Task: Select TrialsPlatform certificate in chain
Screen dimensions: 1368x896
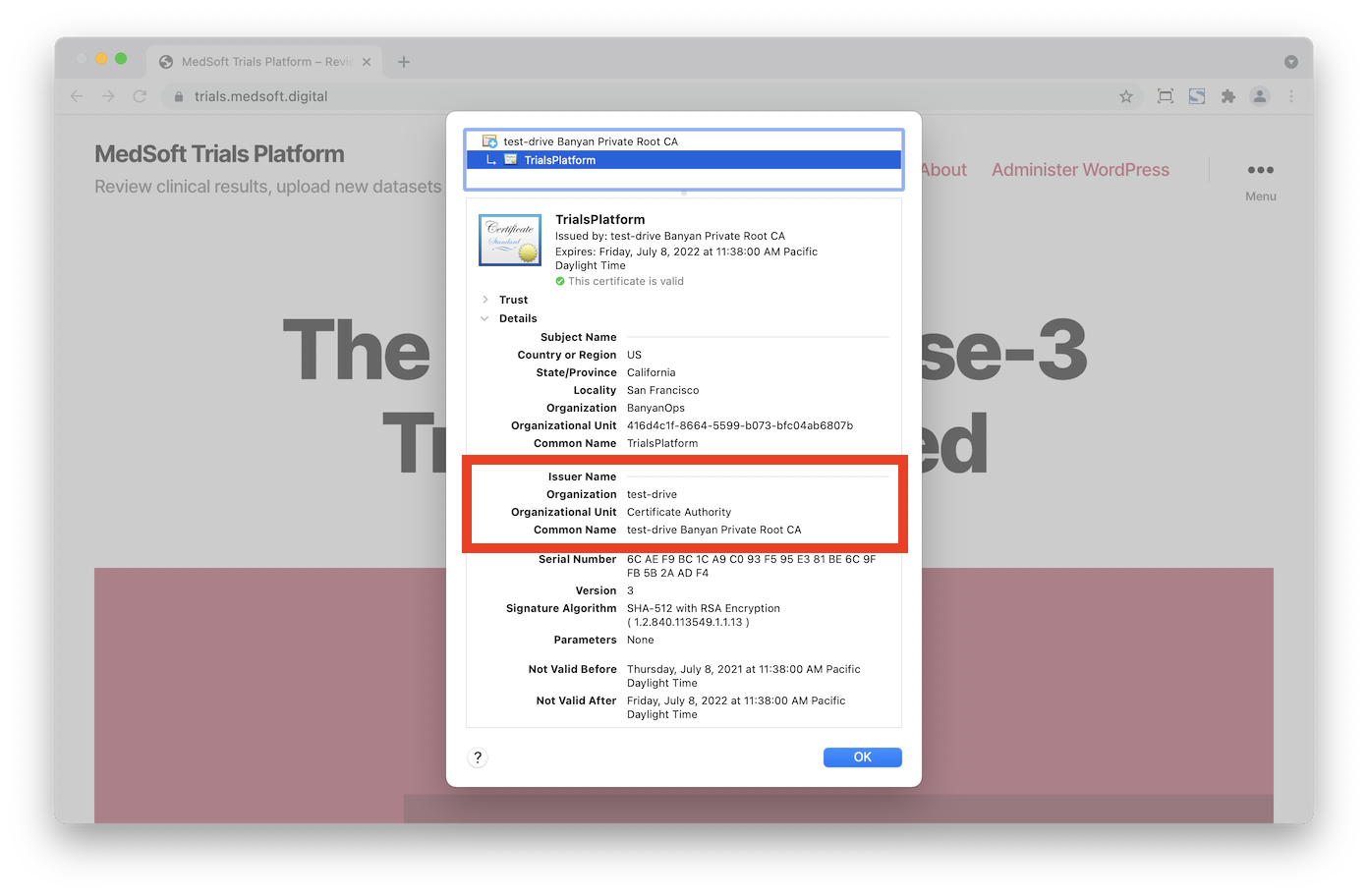Action: coord(559,160)
